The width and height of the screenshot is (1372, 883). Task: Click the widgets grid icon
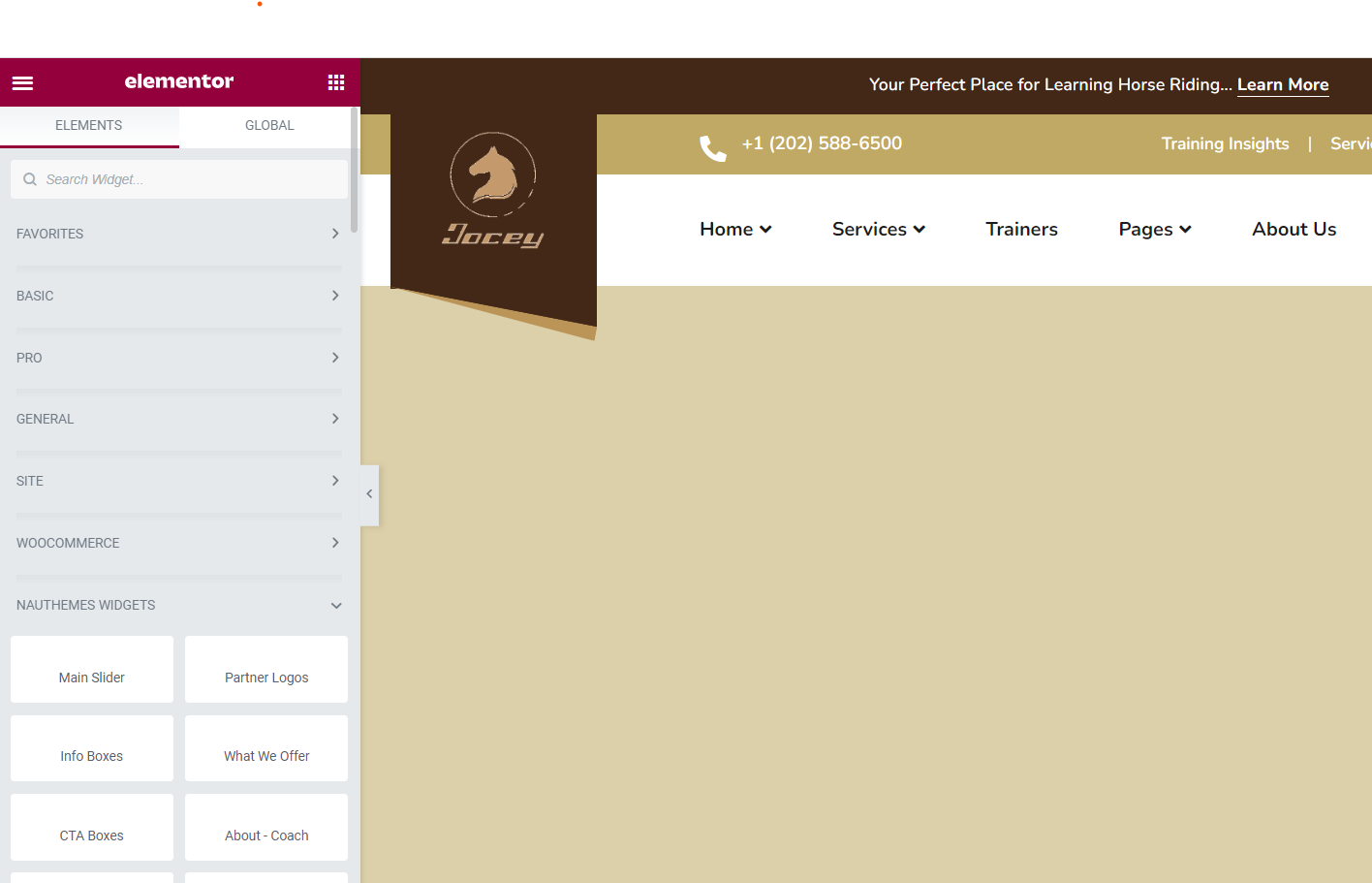point(336,82)
